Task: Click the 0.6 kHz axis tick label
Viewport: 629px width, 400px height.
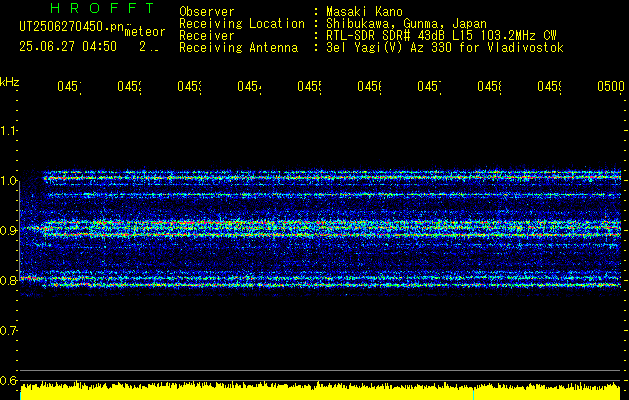Action: click(x=8, y=380)
